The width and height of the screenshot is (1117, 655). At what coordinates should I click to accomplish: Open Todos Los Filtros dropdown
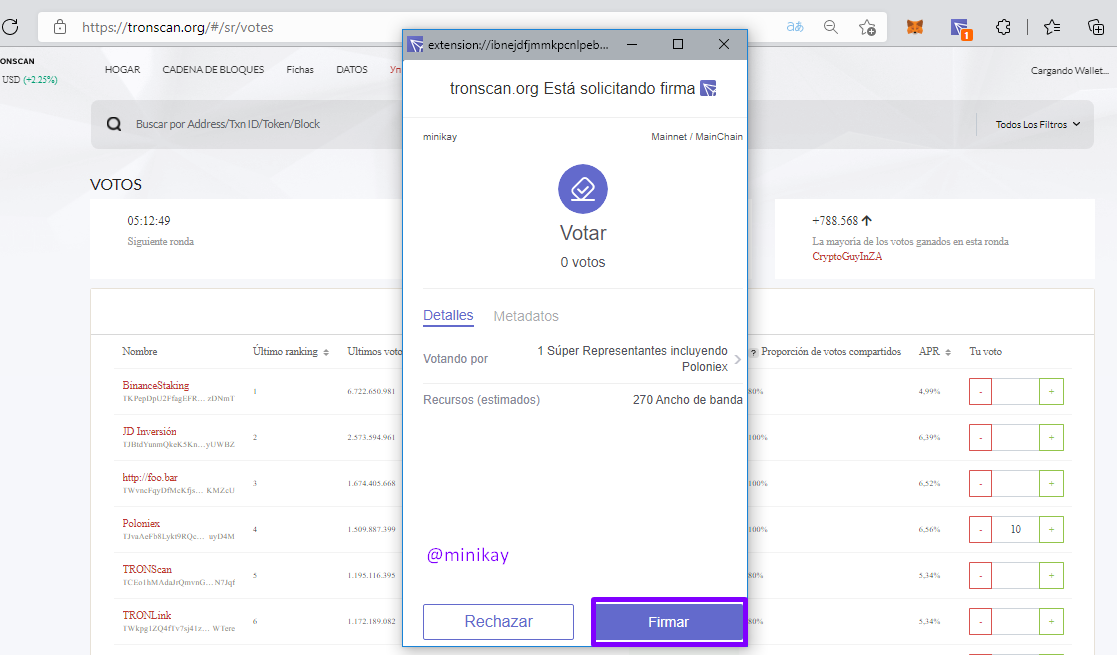(x=1038, y=124)
